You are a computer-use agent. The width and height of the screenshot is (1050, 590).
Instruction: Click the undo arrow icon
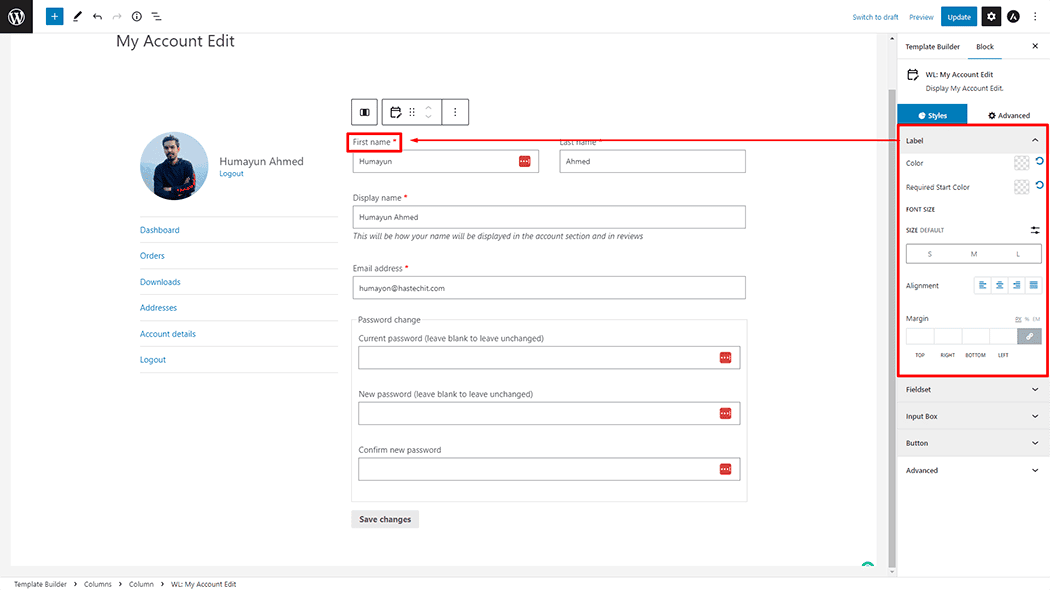coord(97,17)
